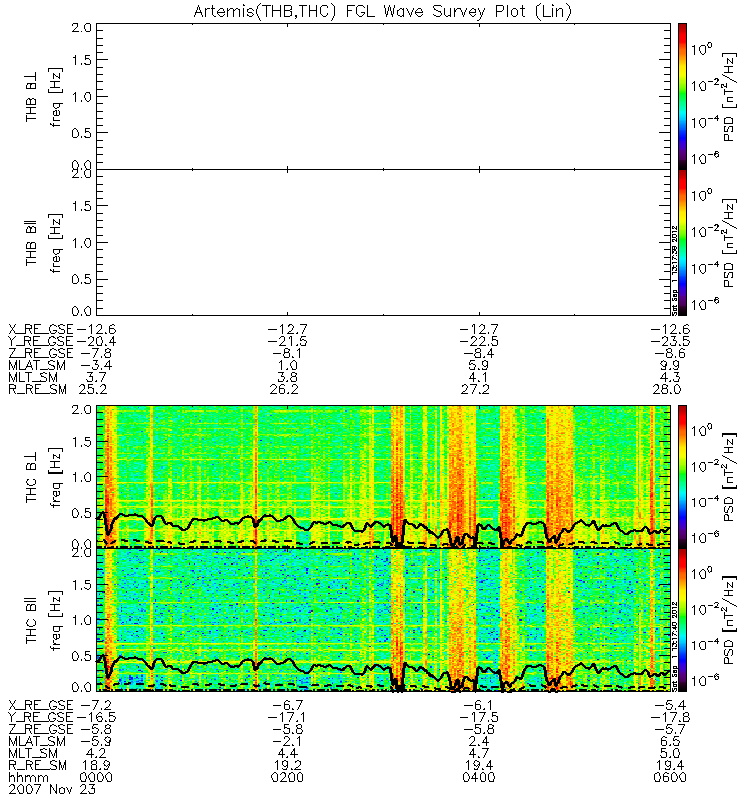
Task: Click R_RE_SM value 27.2
Action: click(x=475, y=390)
